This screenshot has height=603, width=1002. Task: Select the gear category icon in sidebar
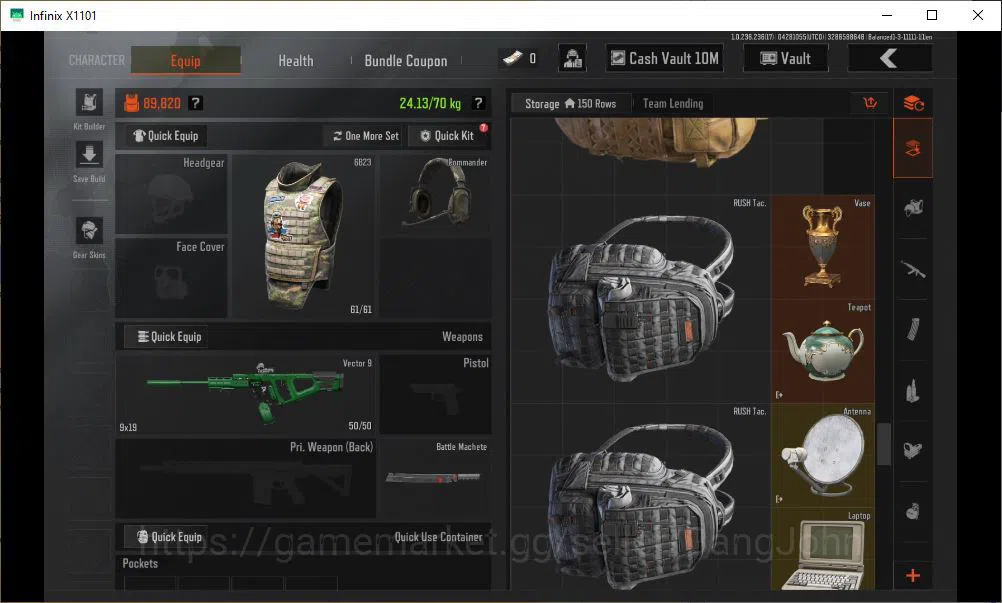[913, 208]
